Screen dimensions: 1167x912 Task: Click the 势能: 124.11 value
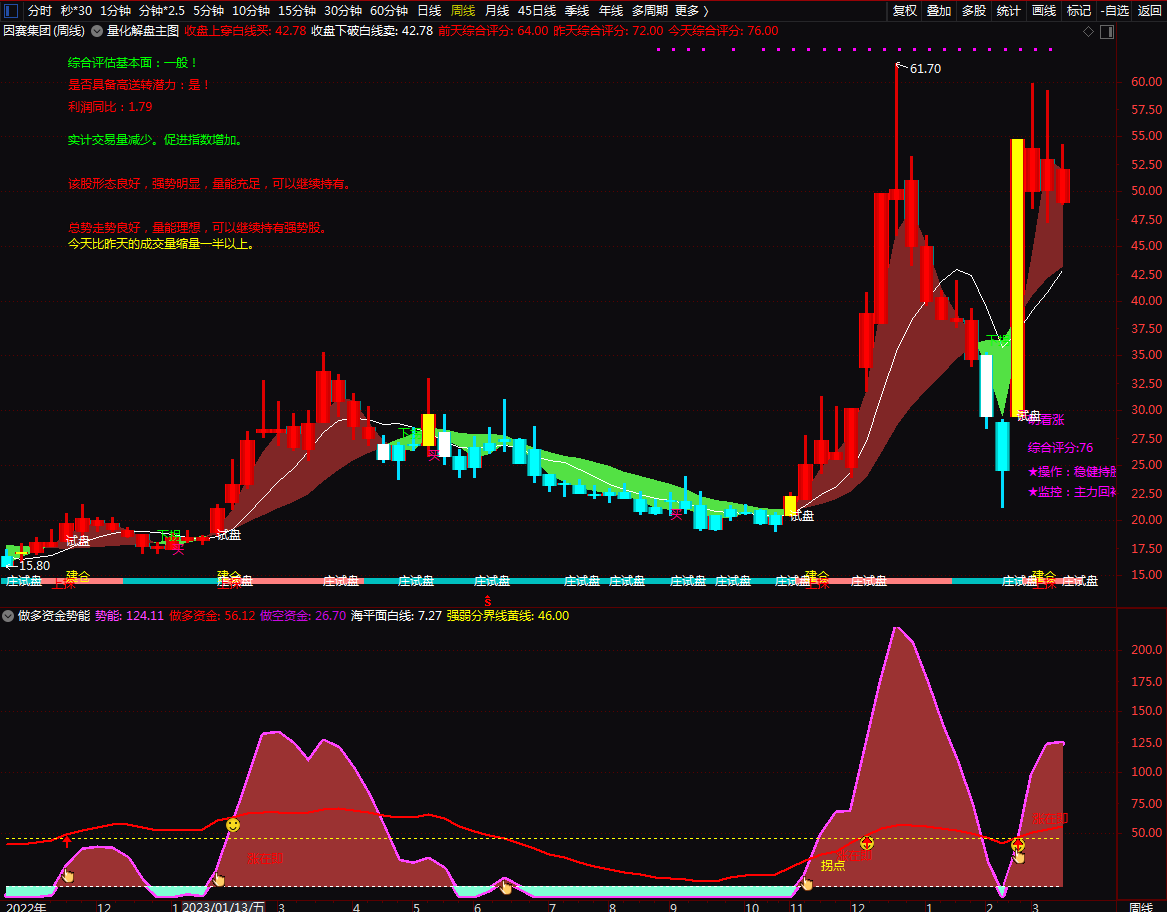click(130, 616)
